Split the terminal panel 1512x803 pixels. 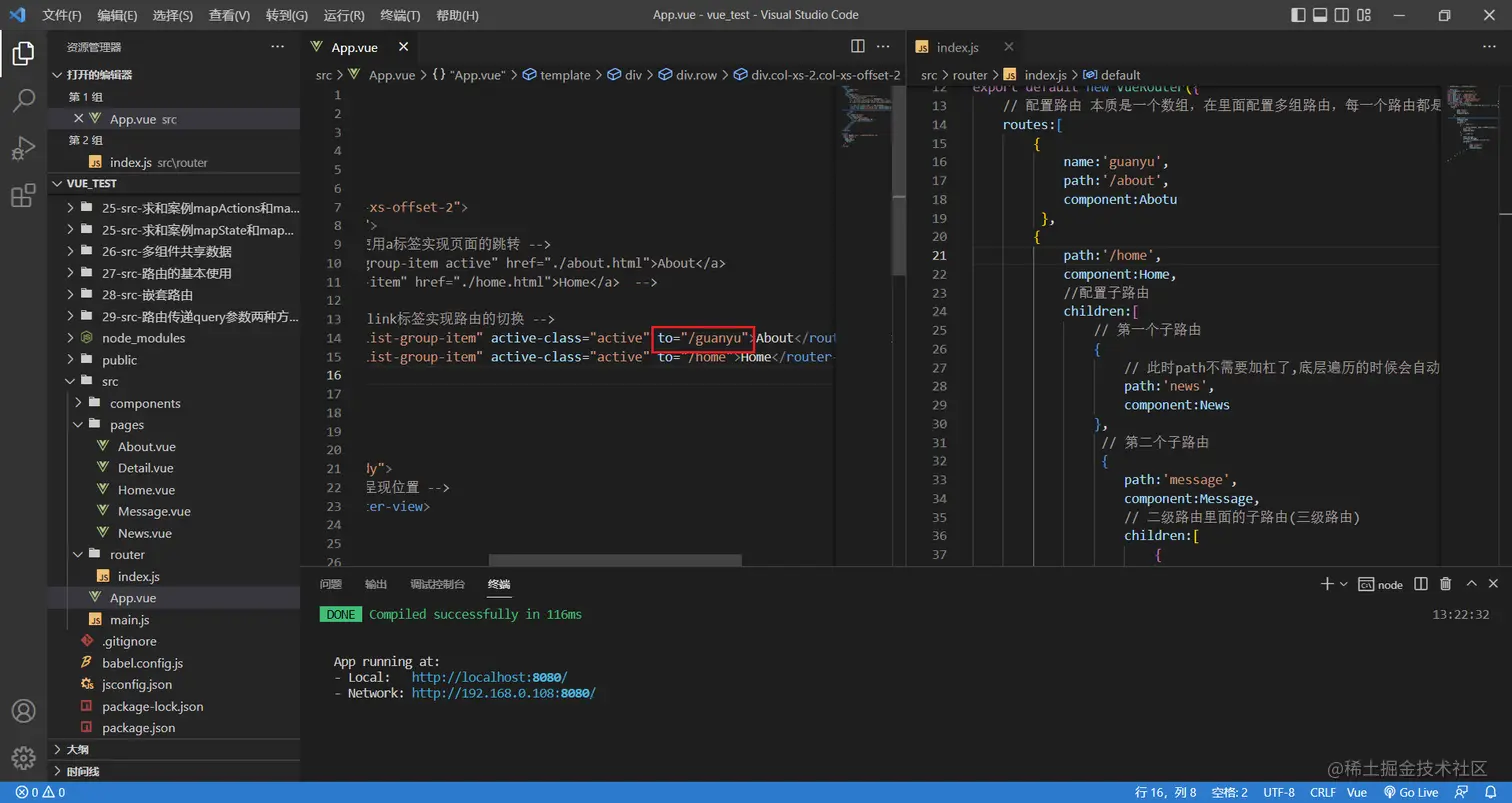click(1421, 584)
